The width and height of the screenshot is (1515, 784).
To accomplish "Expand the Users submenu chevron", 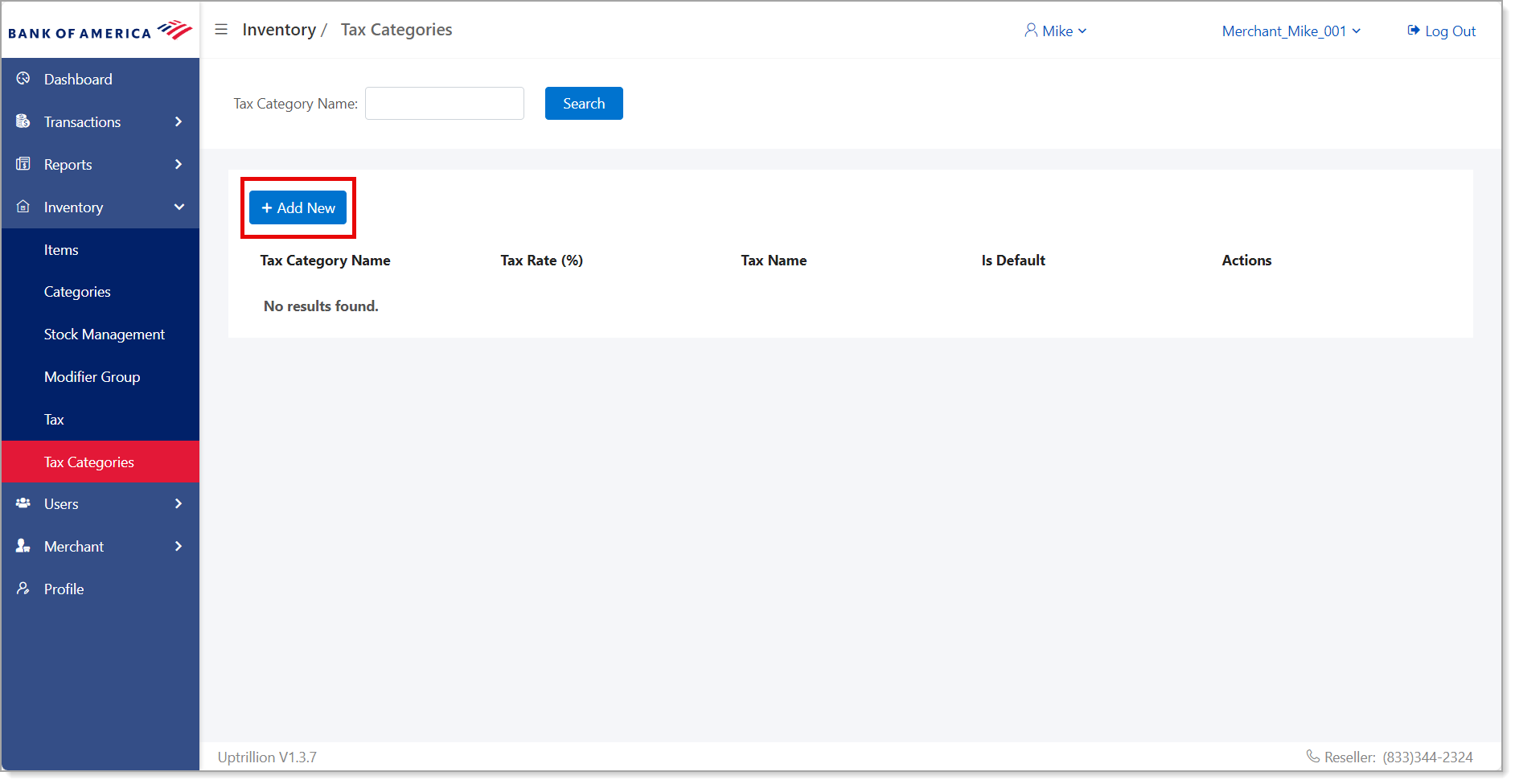I will (x=179, y=503).
